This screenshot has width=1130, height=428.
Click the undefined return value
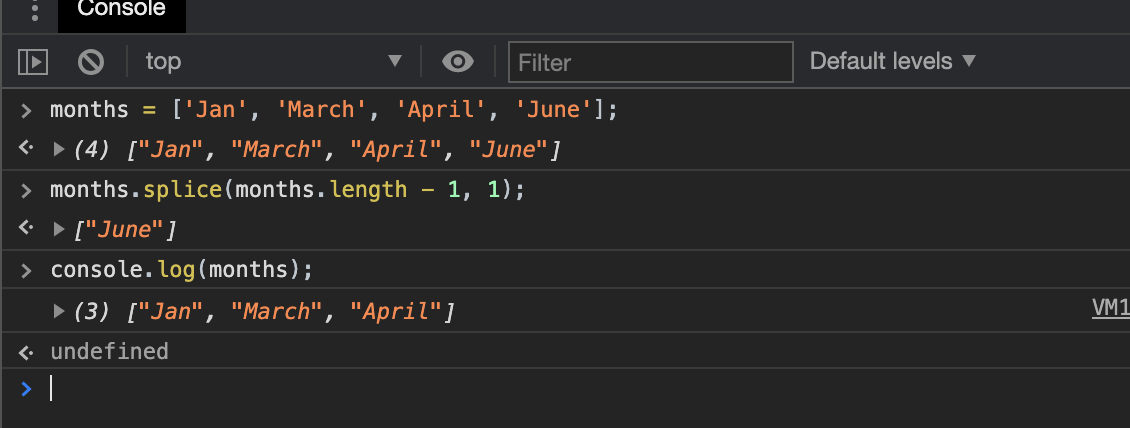(x=109, y=351)
